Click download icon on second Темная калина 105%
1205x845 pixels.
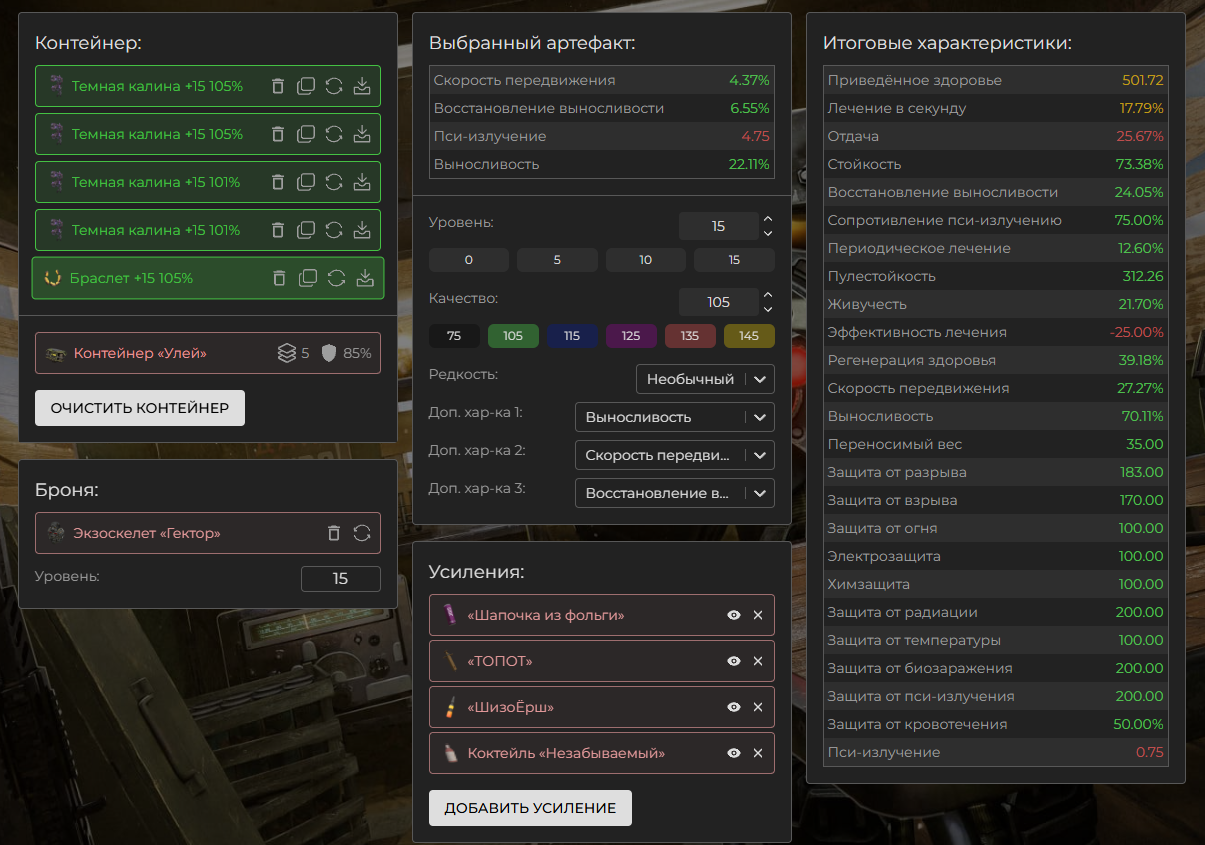click(362, 134)
